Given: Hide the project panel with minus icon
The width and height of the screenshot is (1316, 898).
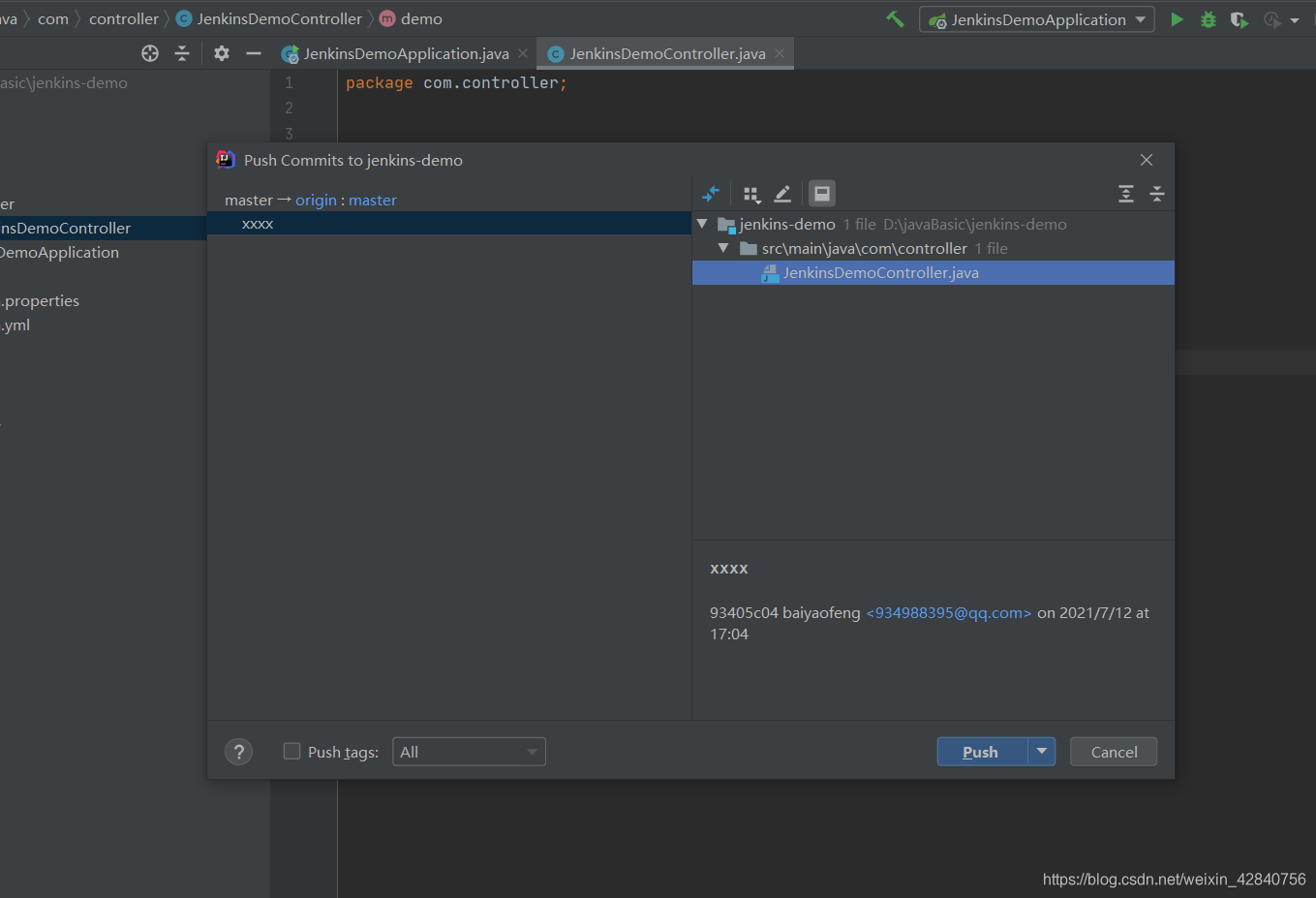Looking at the screenshot, I should pos(254,53).
